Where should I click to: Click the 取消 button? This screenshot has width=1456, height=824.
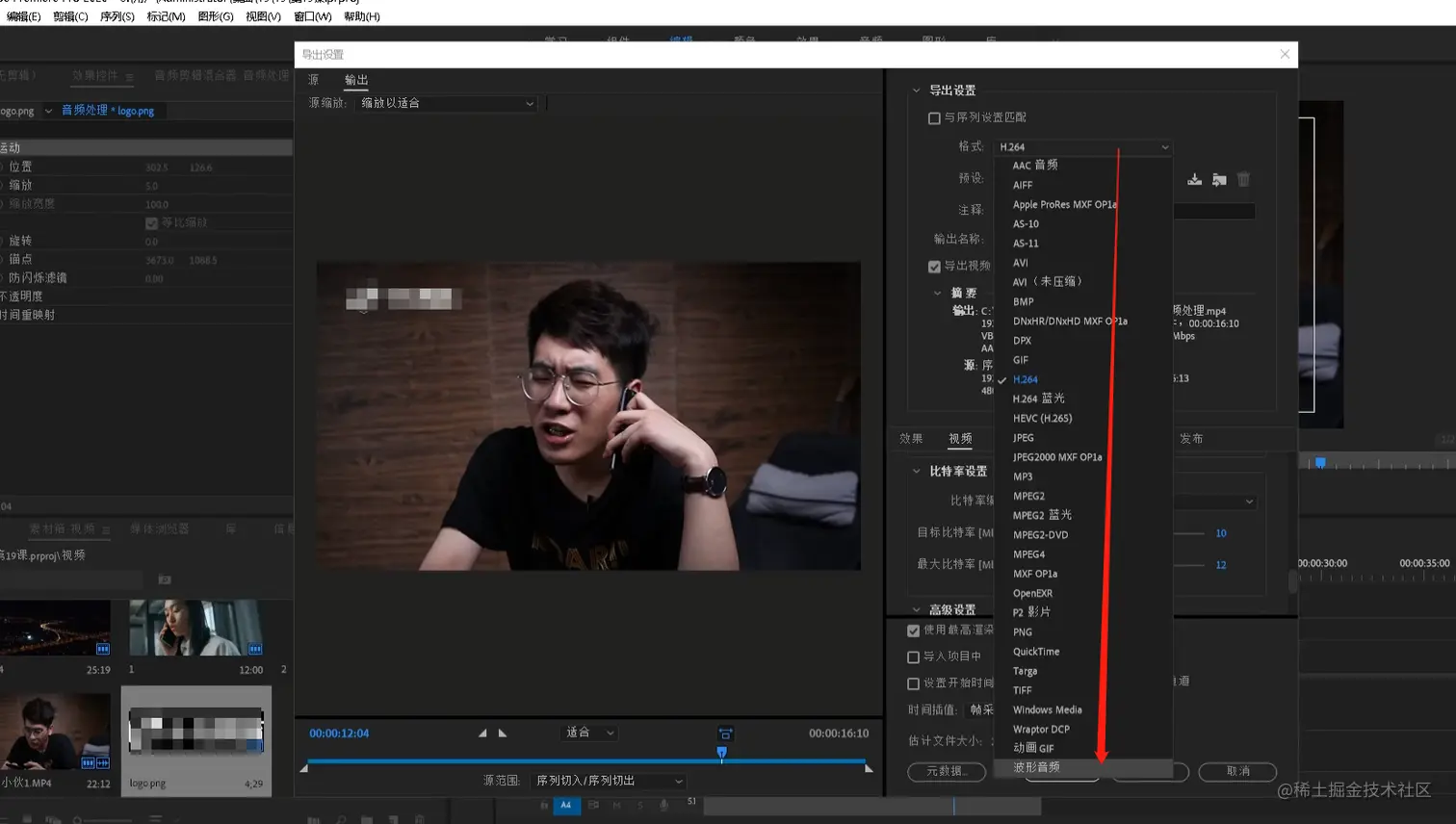tap(1237, 772)
